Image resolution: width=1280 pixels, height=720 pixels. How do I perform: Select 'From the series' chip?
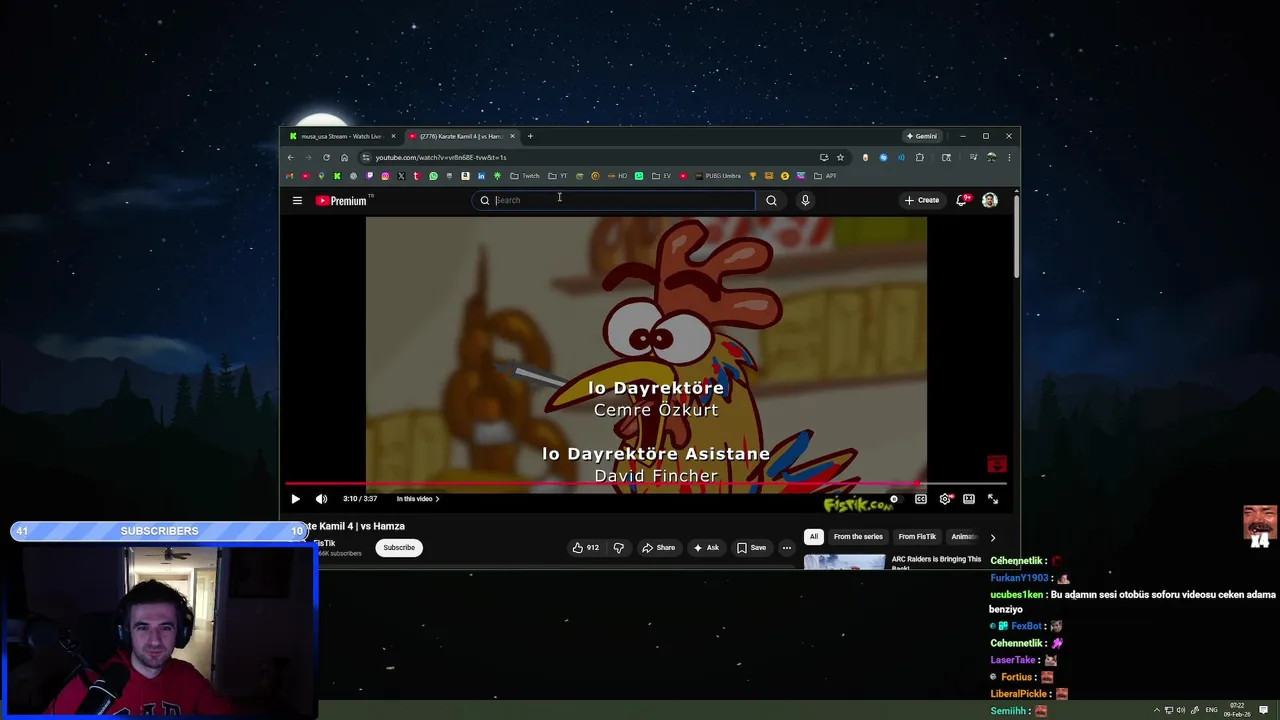(x=858, y=537)
